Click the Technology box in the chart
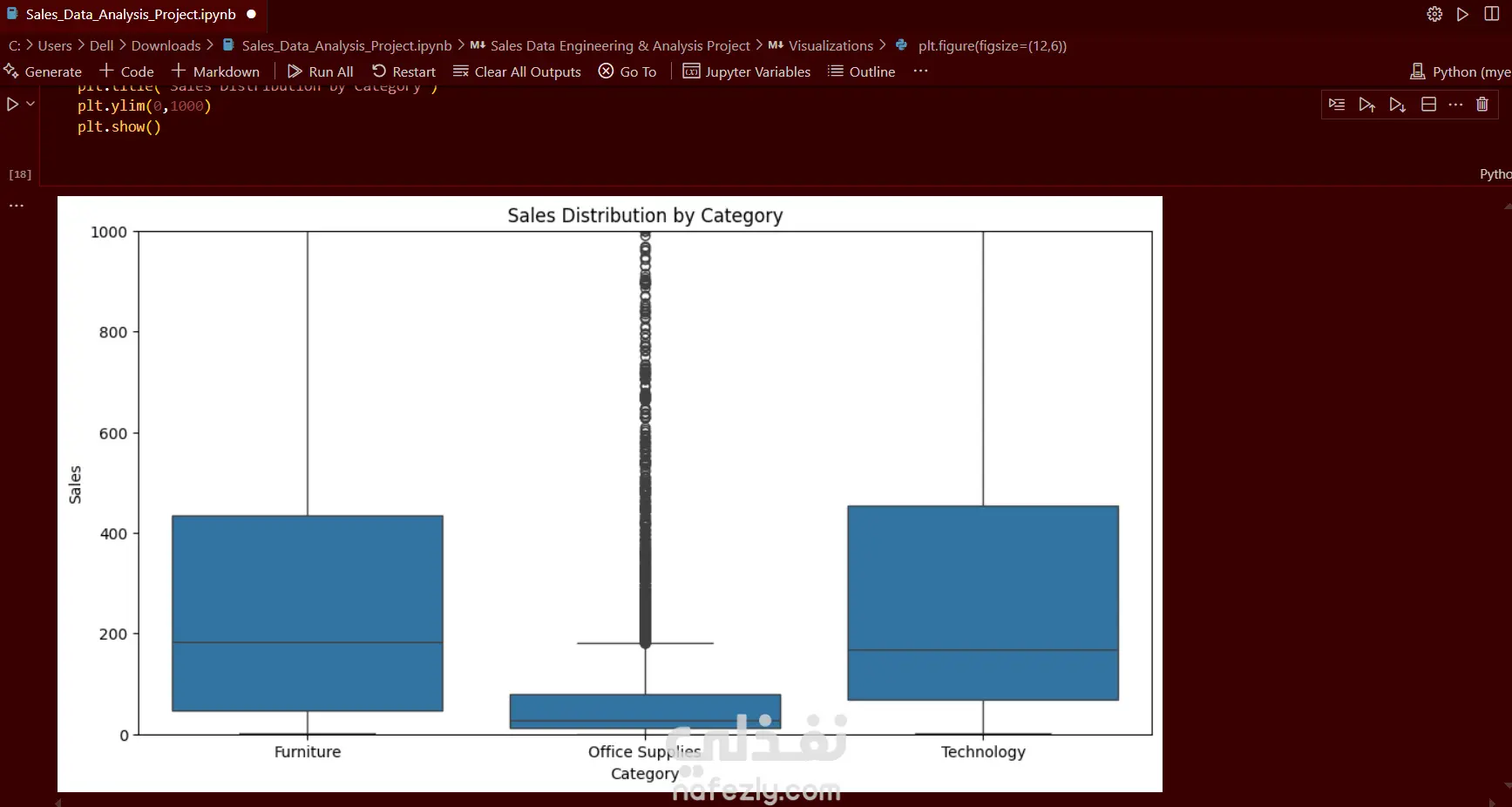This screenshot has width=1512, height=807. click(x=983, y=603)
